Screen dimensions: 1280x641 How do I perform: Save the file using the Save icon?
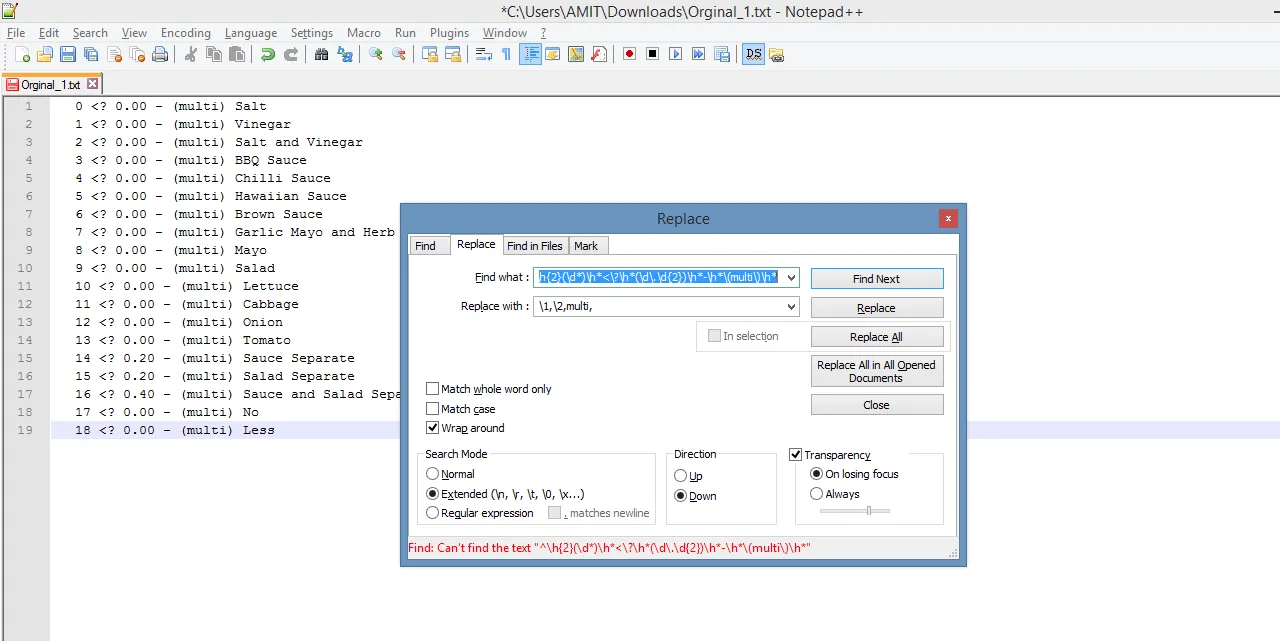pos(68,54)
